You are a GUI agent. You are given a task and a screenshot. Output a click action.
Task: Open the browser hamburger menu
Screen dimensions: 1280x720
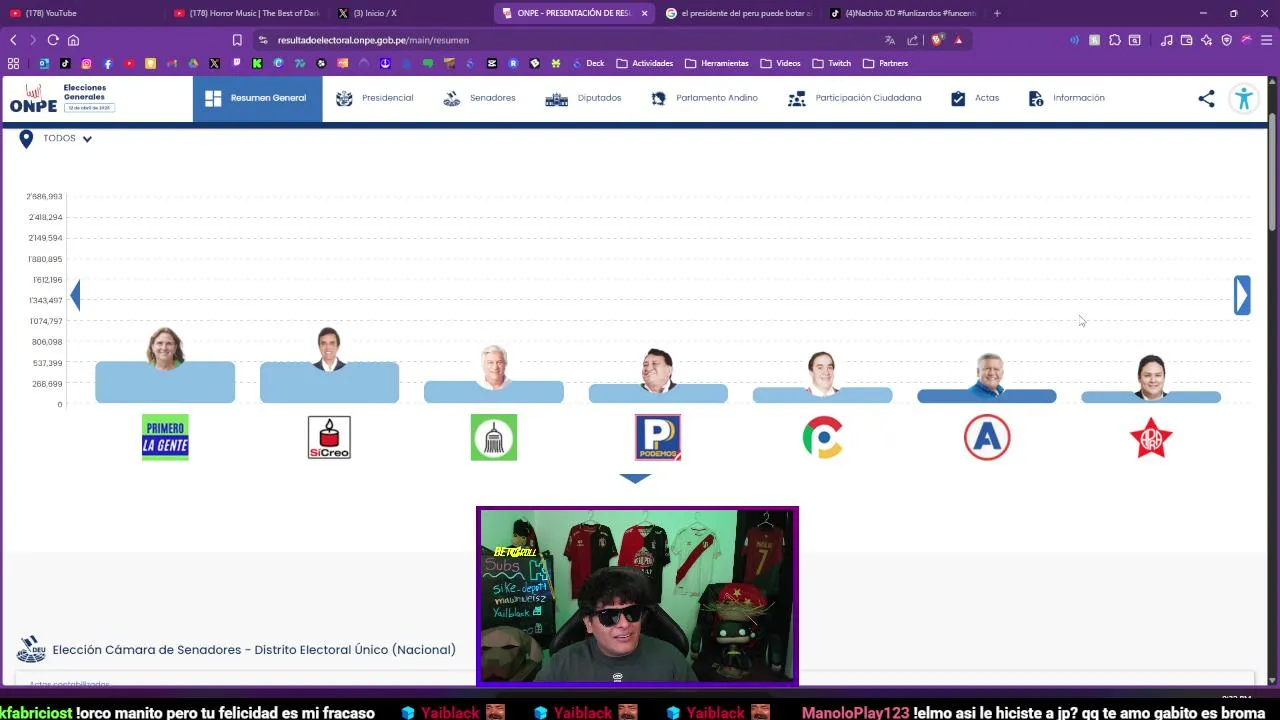(x=1266, y=40)
